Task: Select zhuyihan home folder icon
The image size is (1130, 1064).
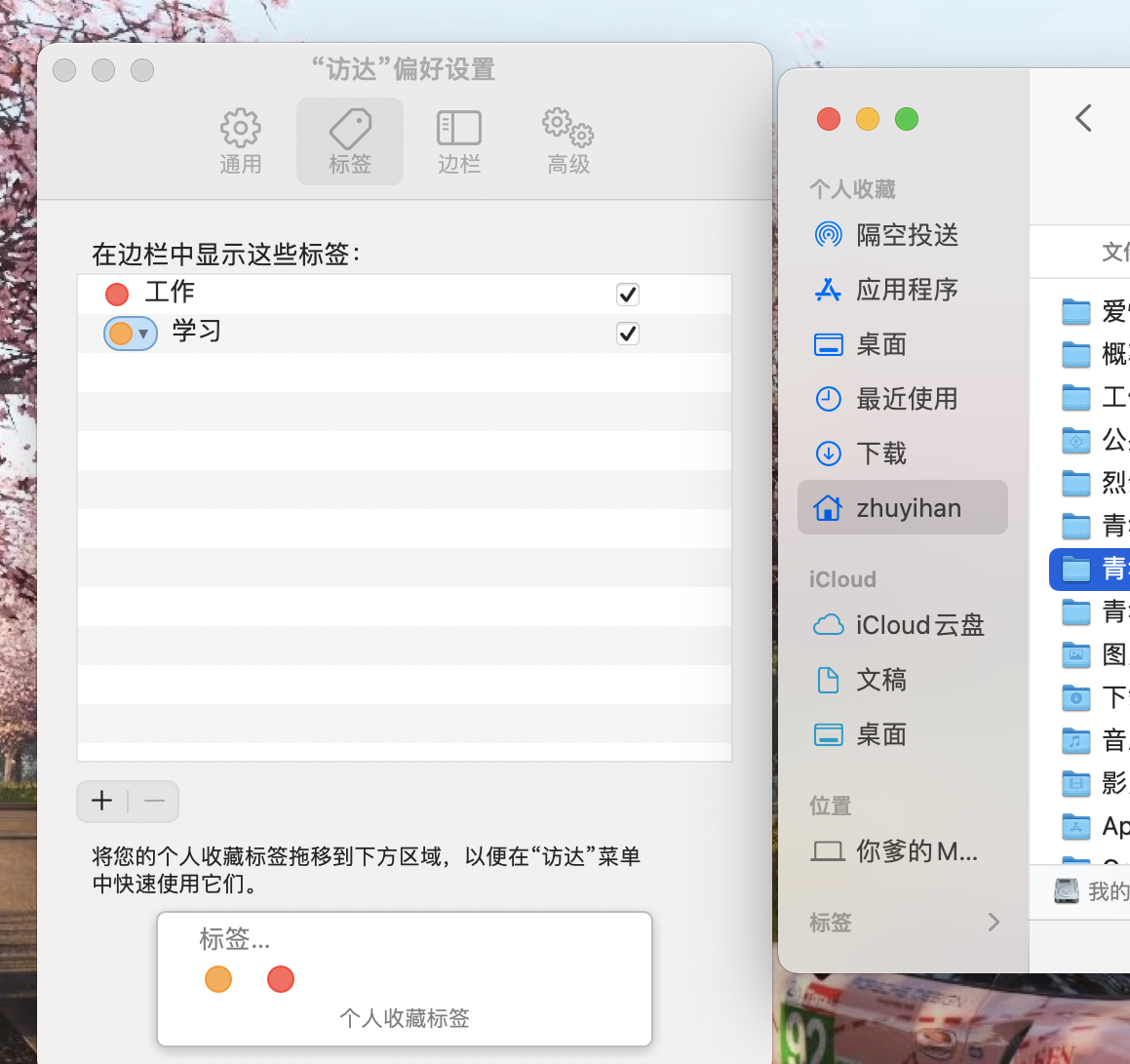Action: coord(828,508)
